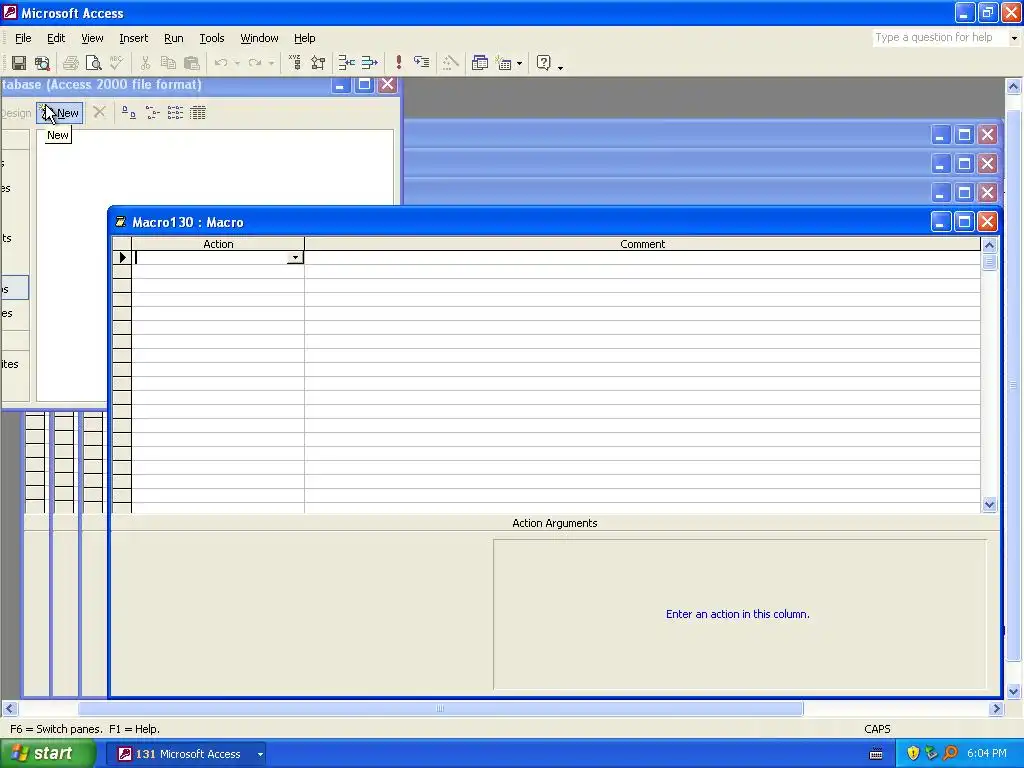Click the Insert Rows icon

(346, 63)
